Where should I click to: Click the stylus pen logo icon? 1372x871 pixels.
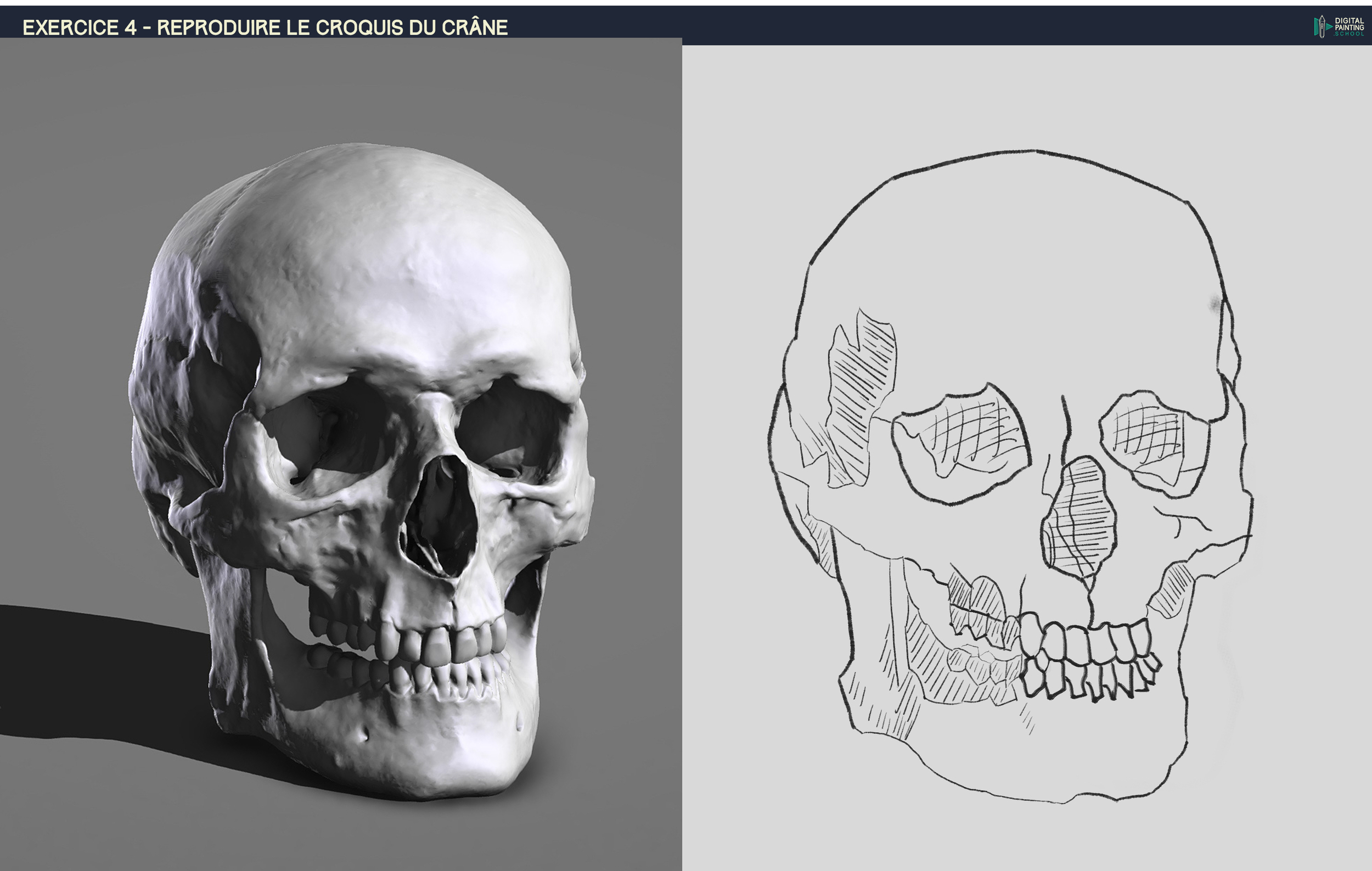[1321, 27]
